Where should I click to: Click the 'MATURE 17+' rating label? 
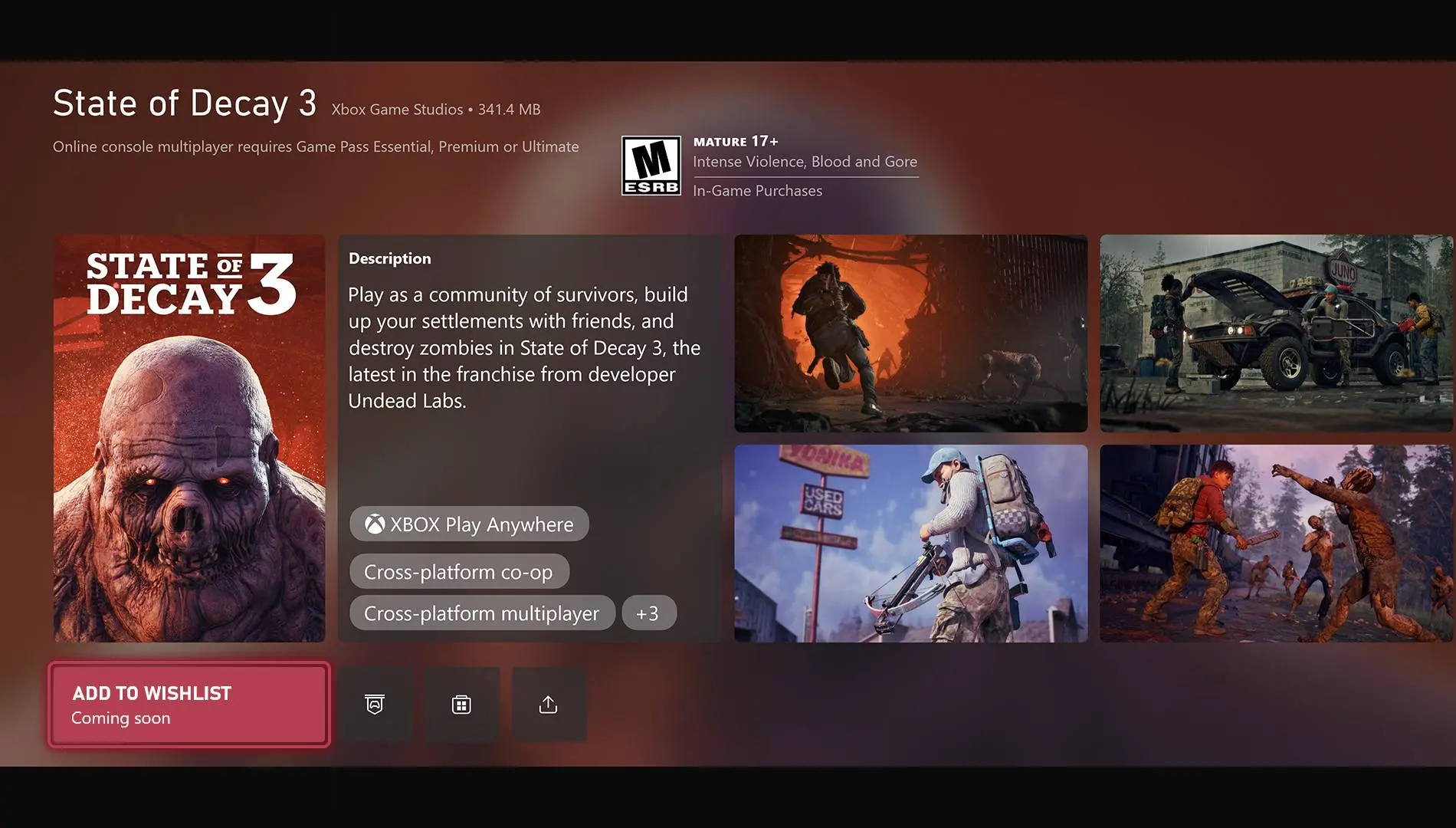(x=736, y=141)
